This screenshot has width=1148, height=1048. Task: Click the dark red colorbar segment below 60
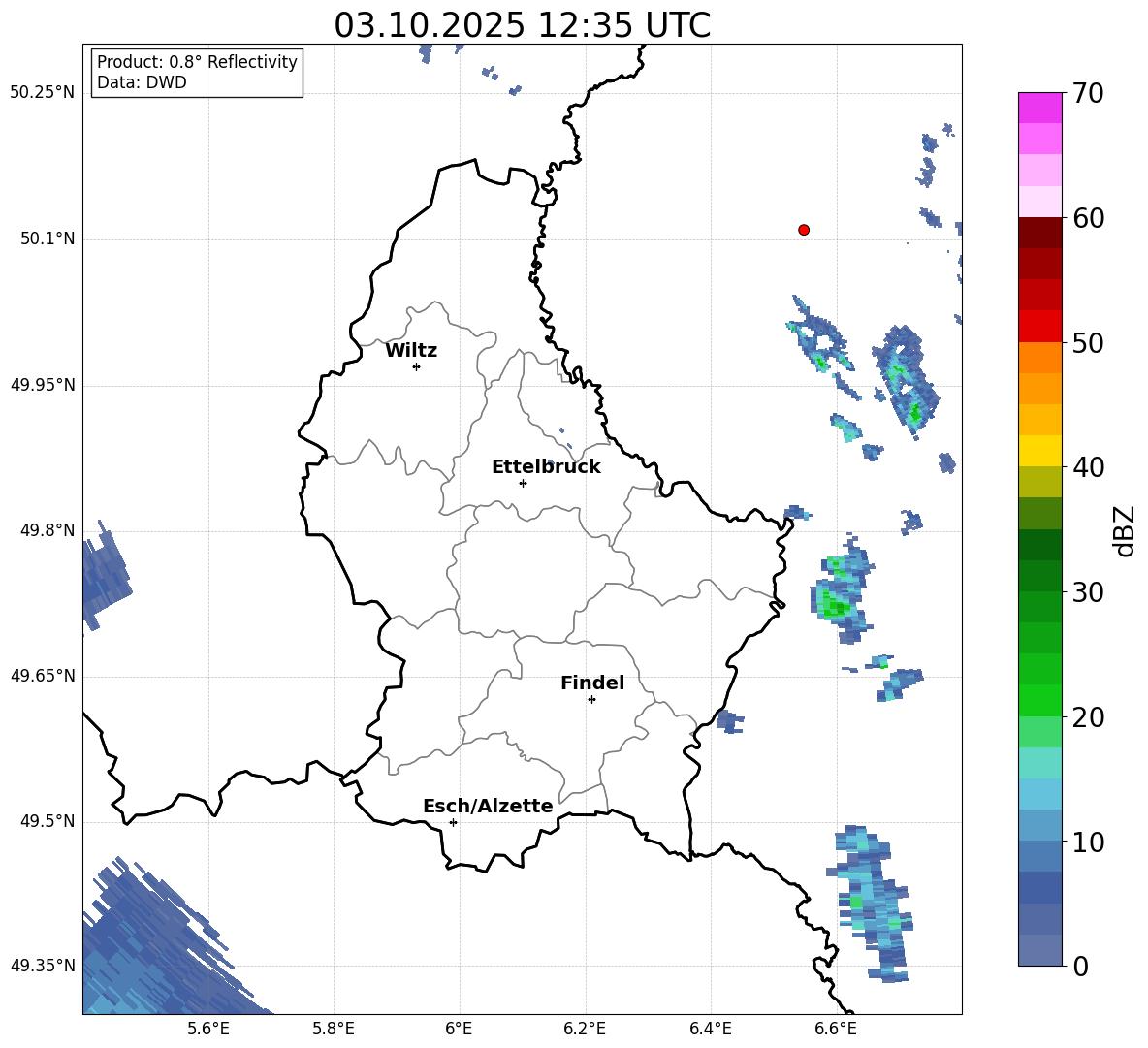click(x=1040, y=233)
